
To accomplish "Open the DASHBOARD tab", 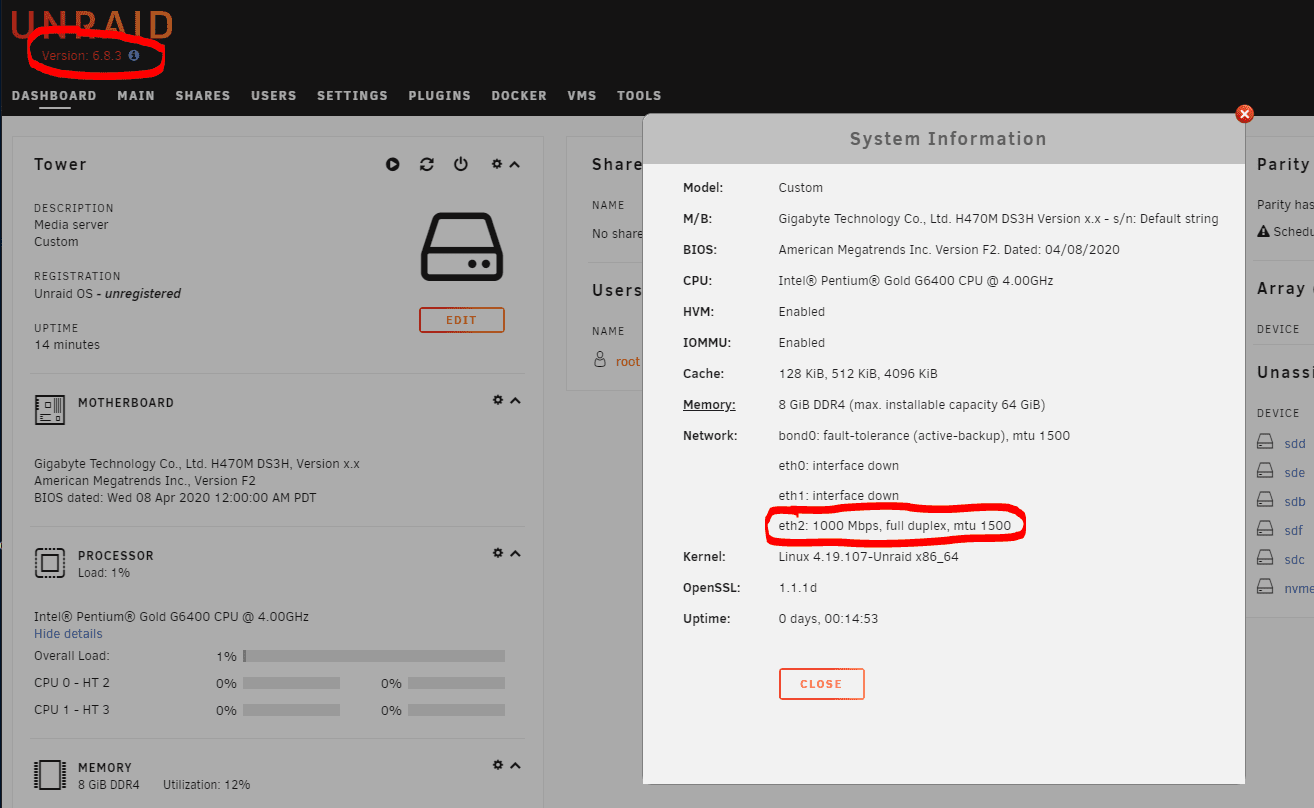I will point(54,96).
